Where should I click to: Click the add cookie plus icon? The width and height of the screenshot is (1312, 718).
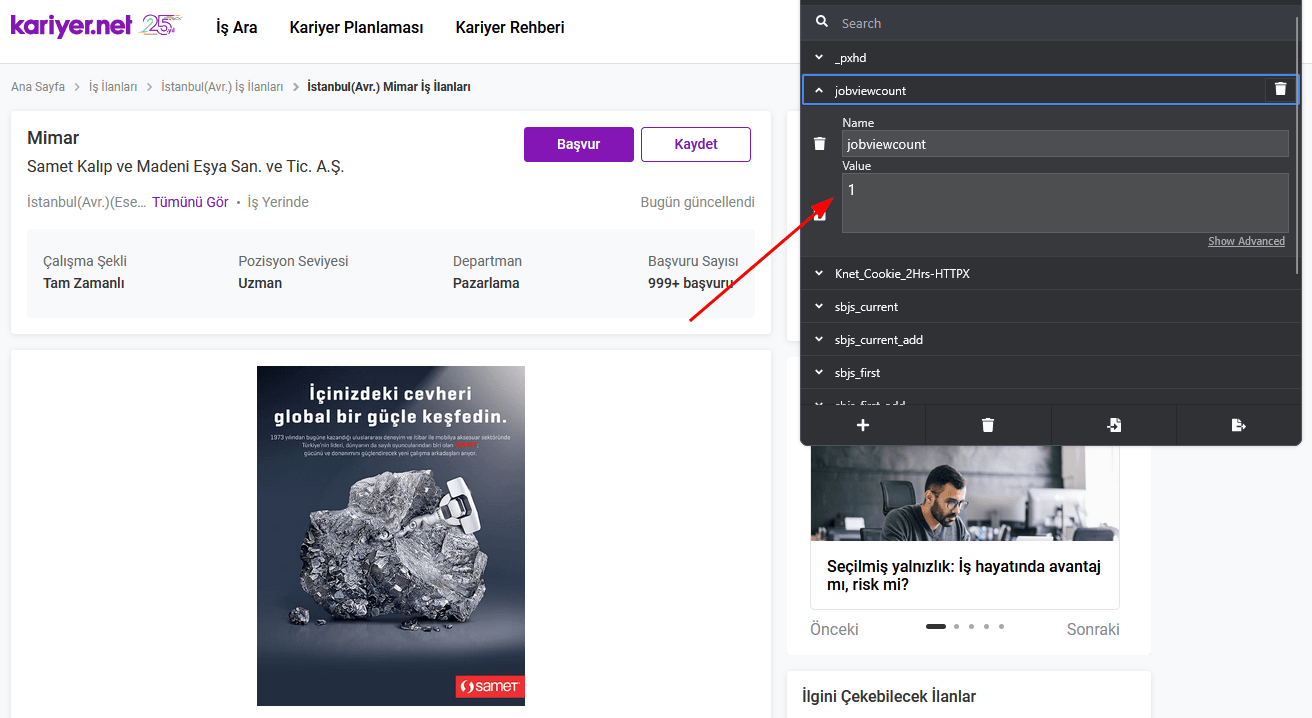[863, 425]
